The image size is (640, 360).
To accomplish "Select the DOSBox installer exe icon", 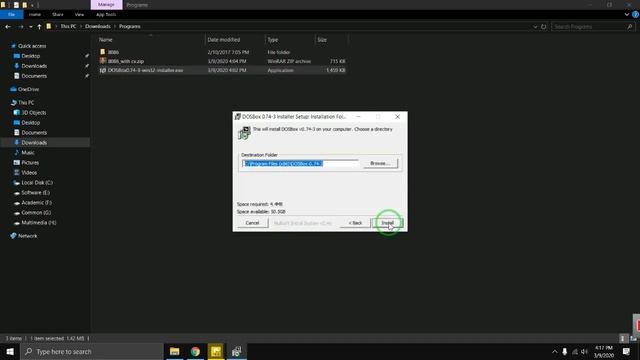I will coord(102,70).
